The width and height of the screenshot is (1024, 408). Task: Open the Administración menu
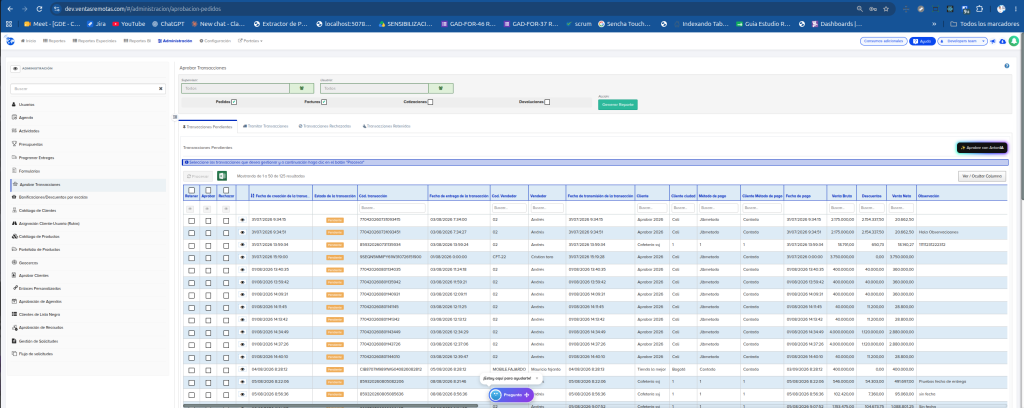pos(175,41)
